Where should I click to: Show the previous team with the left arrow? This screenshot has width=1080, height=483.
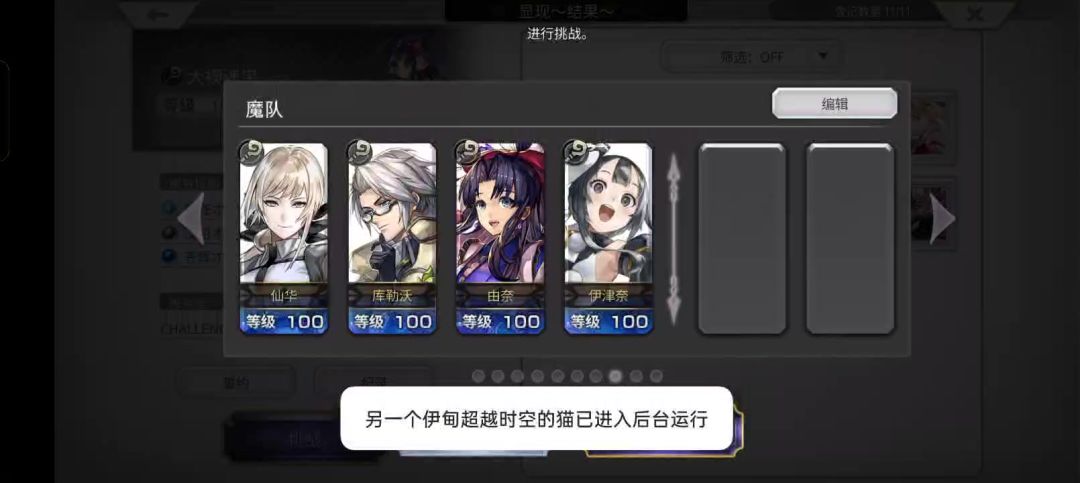tap(191, 218)
